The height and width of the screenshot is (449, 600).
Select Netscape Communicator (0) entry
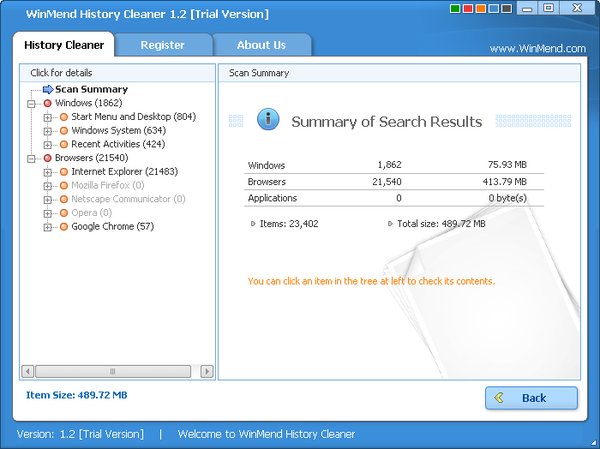(128, 199)
